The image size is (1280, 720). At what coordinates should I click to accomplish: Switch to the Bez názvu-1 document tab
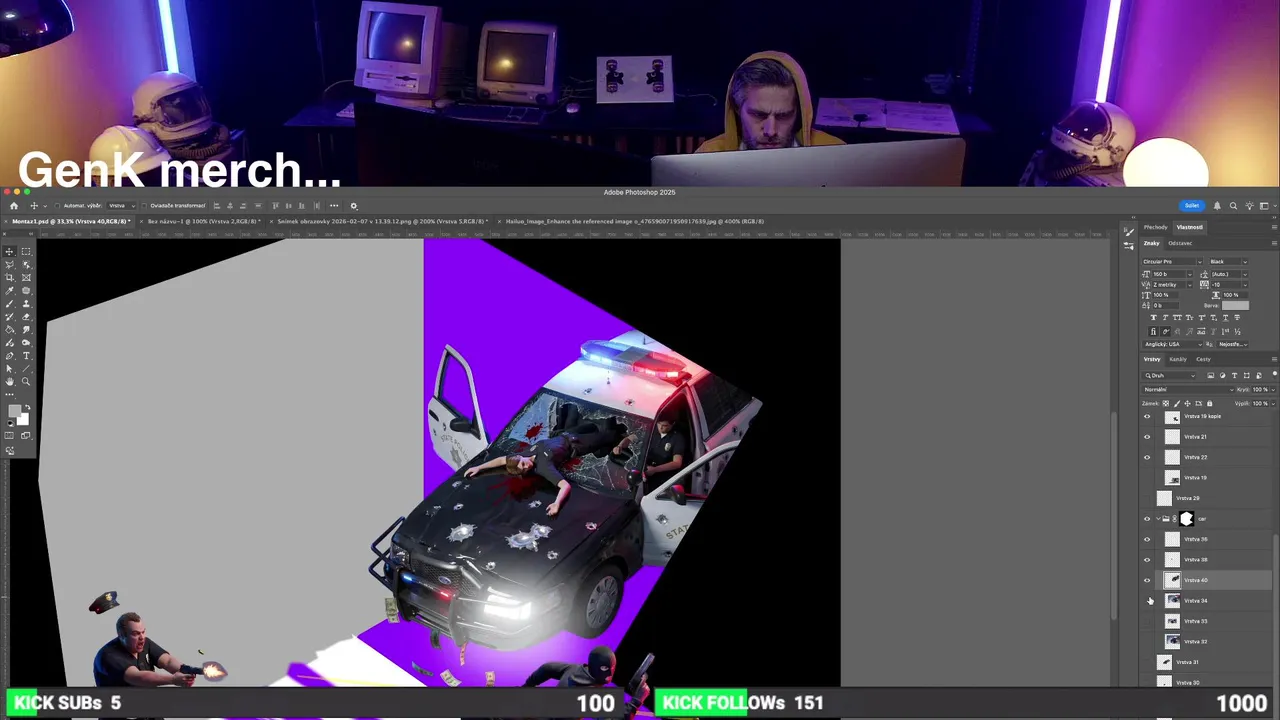click(x=203, y=221)
